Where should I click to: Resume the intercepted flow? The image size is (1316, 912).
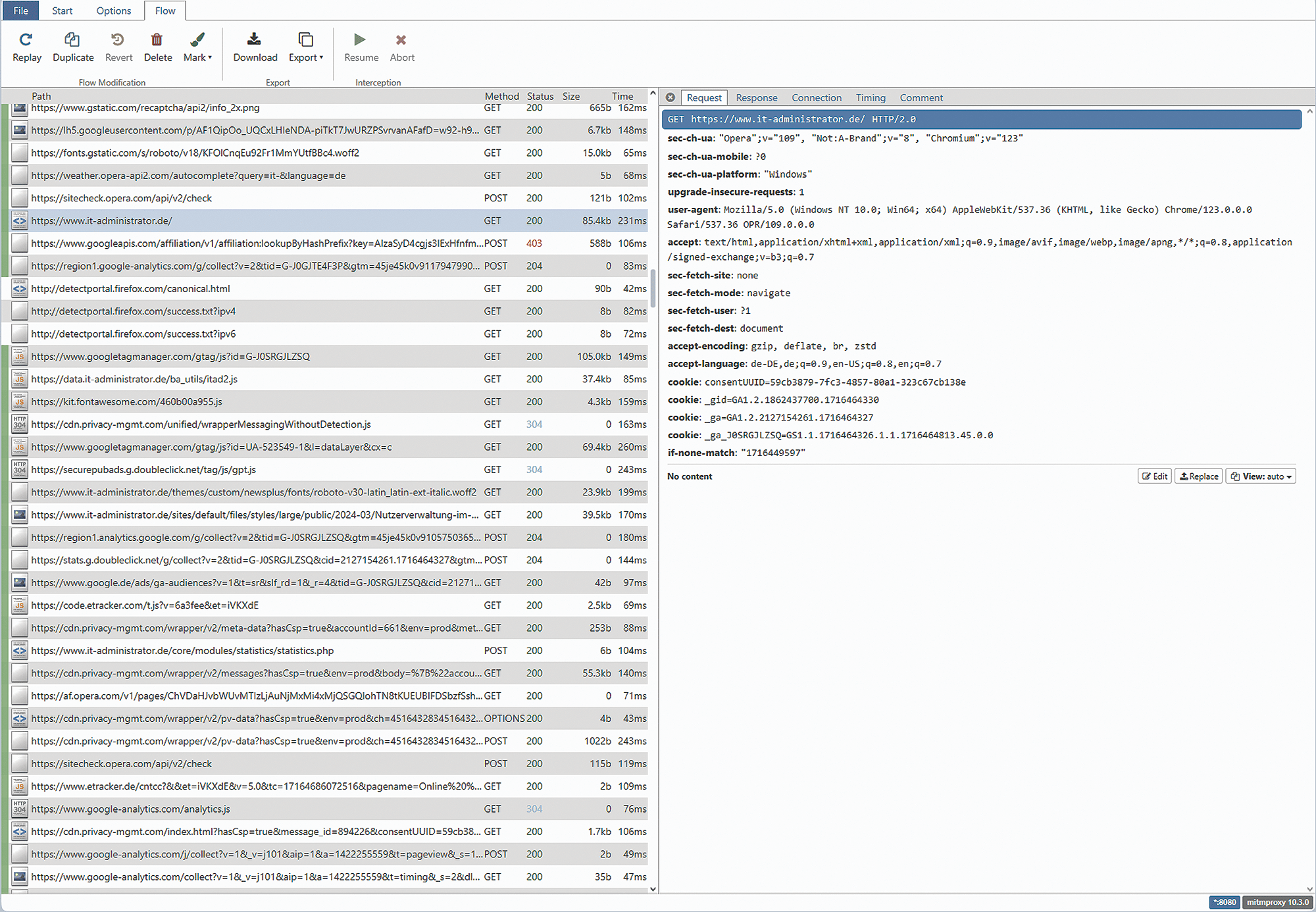point(361,48)
